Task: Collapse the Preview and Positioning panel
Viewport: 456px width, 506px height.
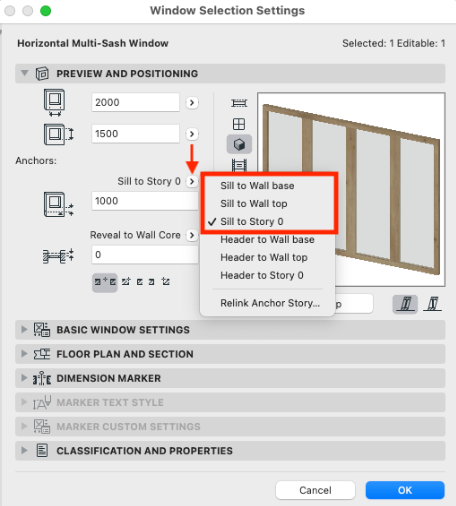Action: click(x=24, y=73)
